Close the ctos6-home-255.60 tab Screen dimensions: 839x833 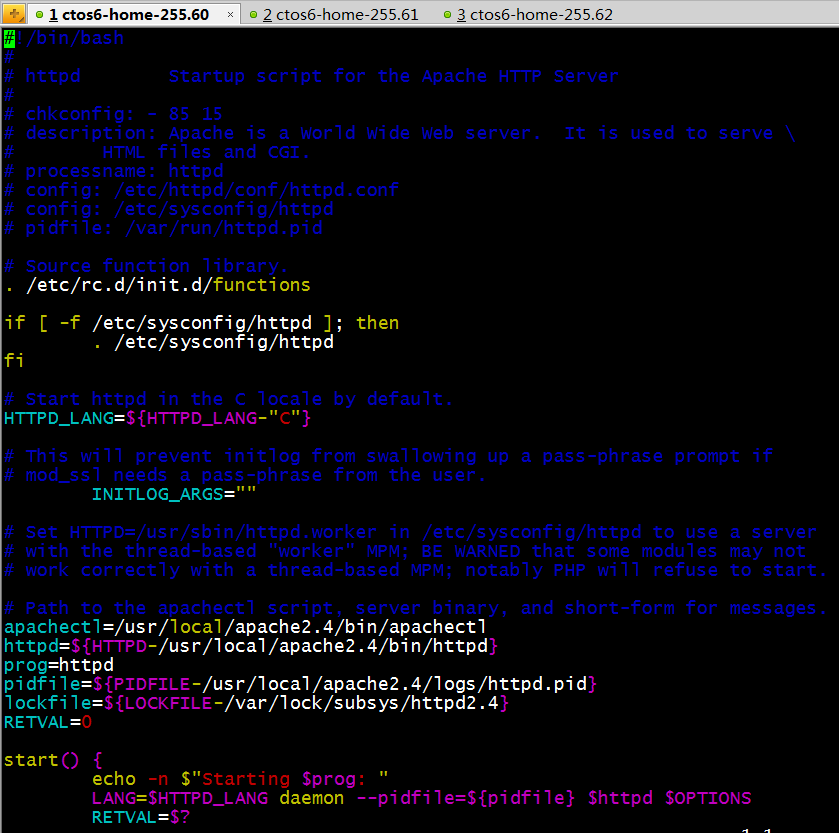[230, 14]
